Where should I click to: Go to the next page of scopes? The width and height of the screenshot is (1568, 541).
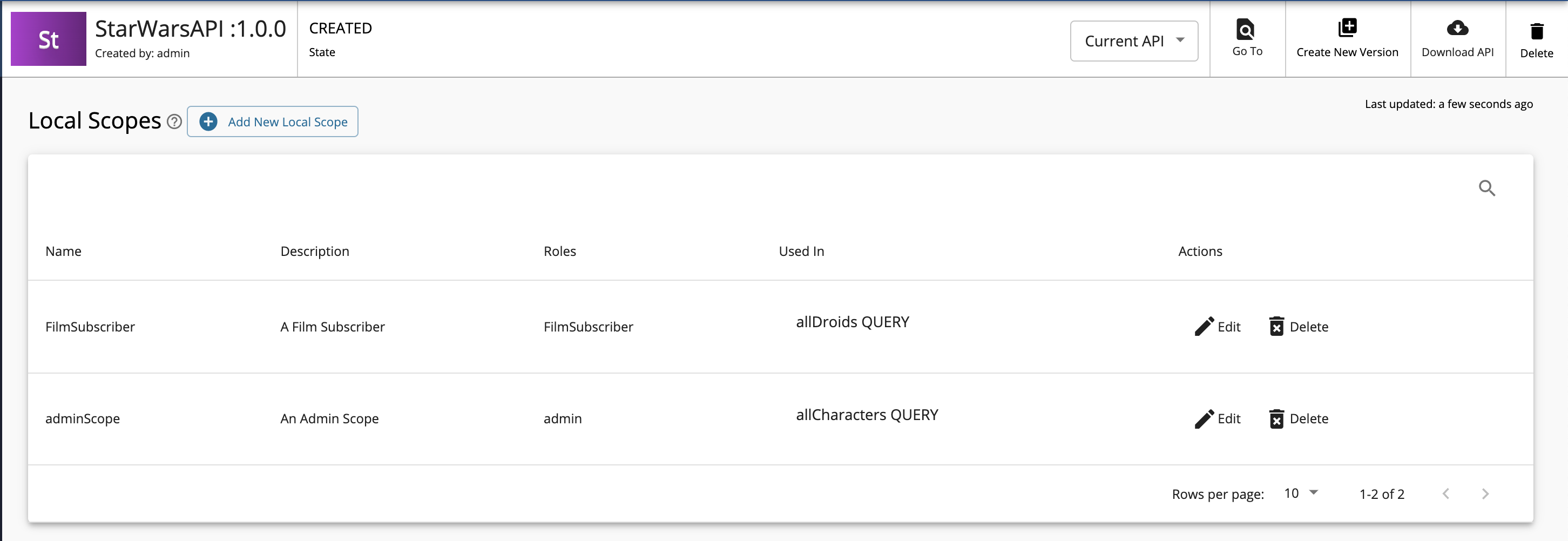[x=1485, y=493]
